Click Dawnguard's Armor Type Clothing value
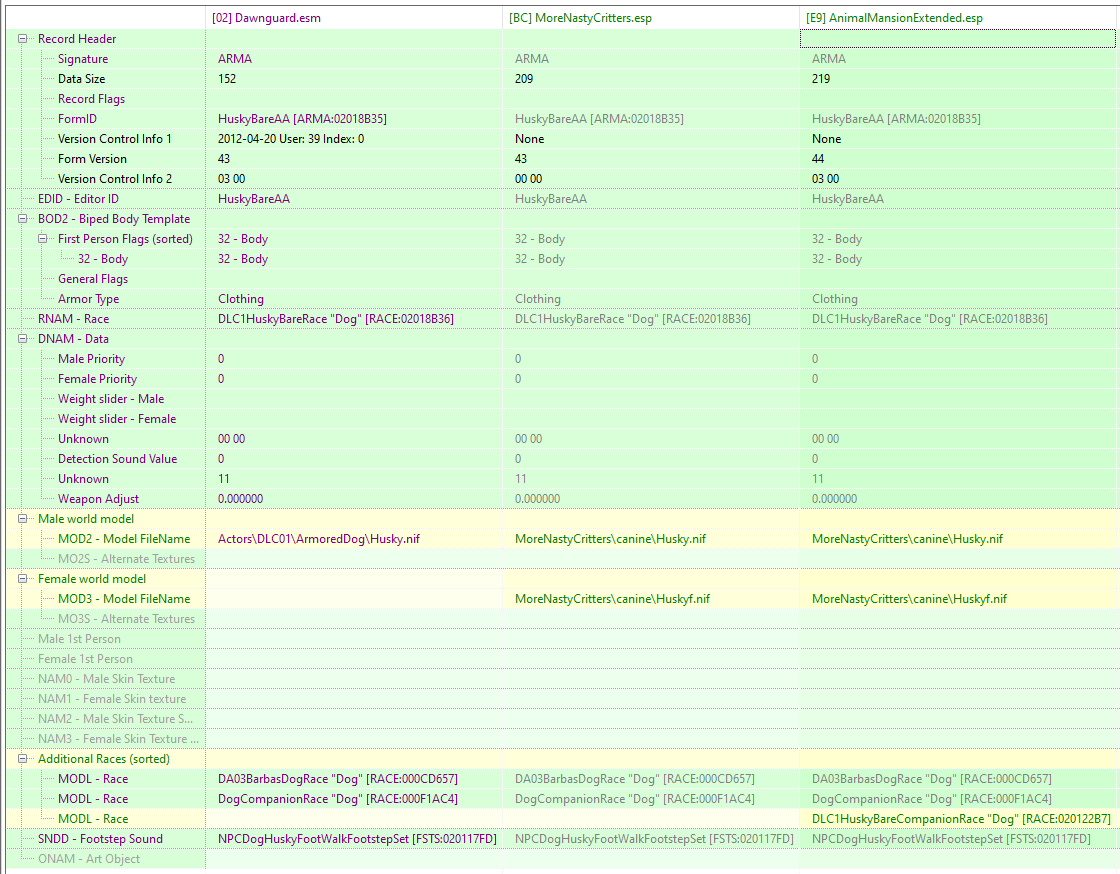Viewport: 1120px width, 874px height. [x=241, y=299]
